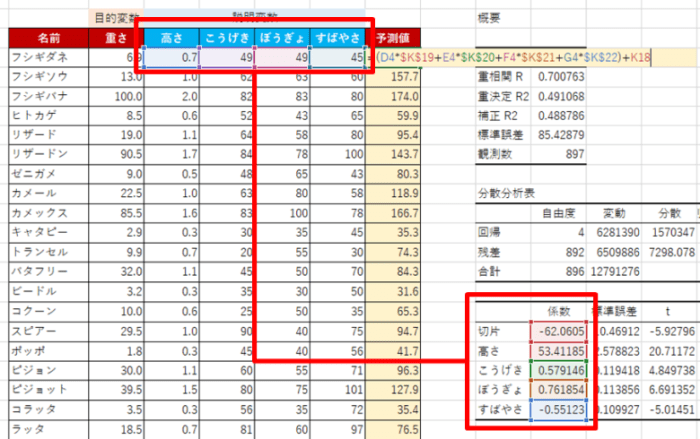Select the 名前 header cell
700x439 pixels.
click(49, 38)
